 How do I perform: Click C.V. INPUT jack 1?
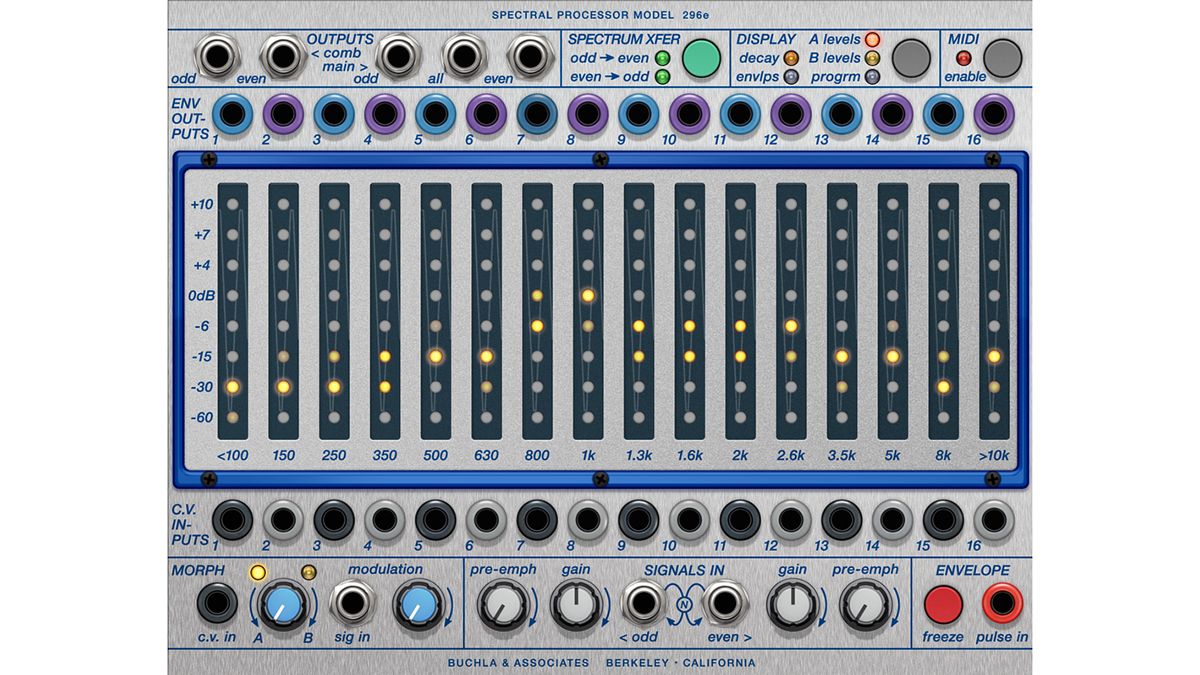pos(232,521)
